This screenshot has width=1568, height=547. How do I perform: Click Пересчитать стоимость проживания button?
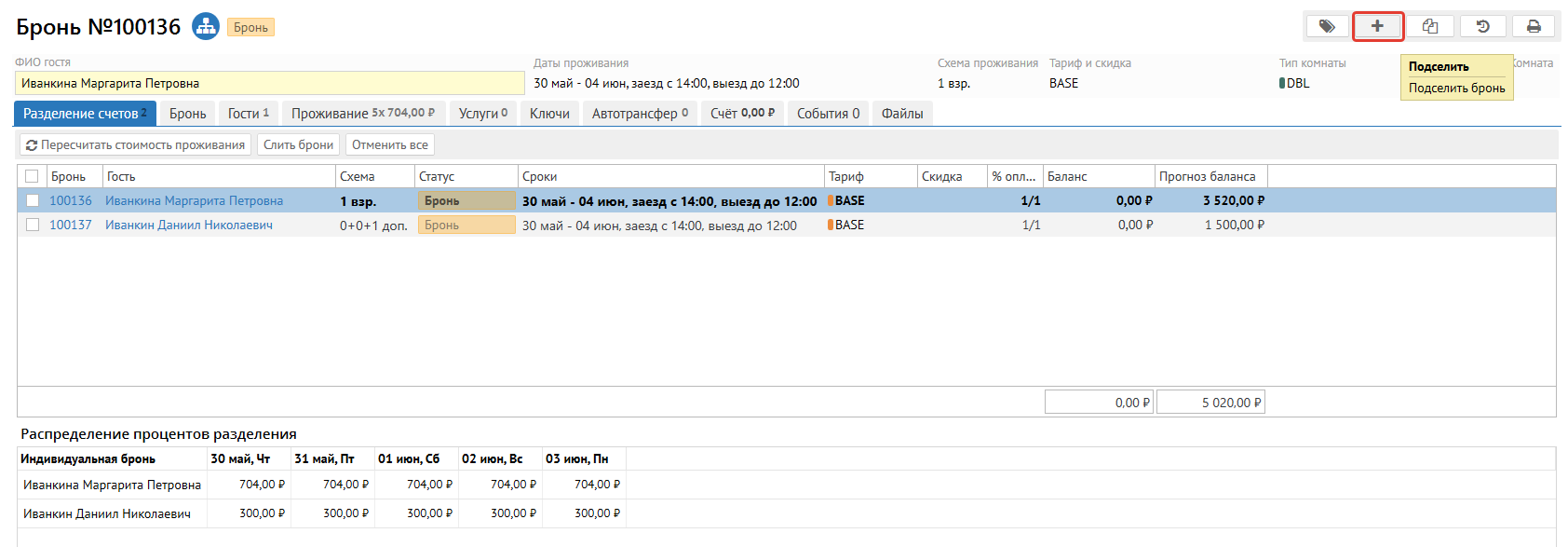(135, 144)
